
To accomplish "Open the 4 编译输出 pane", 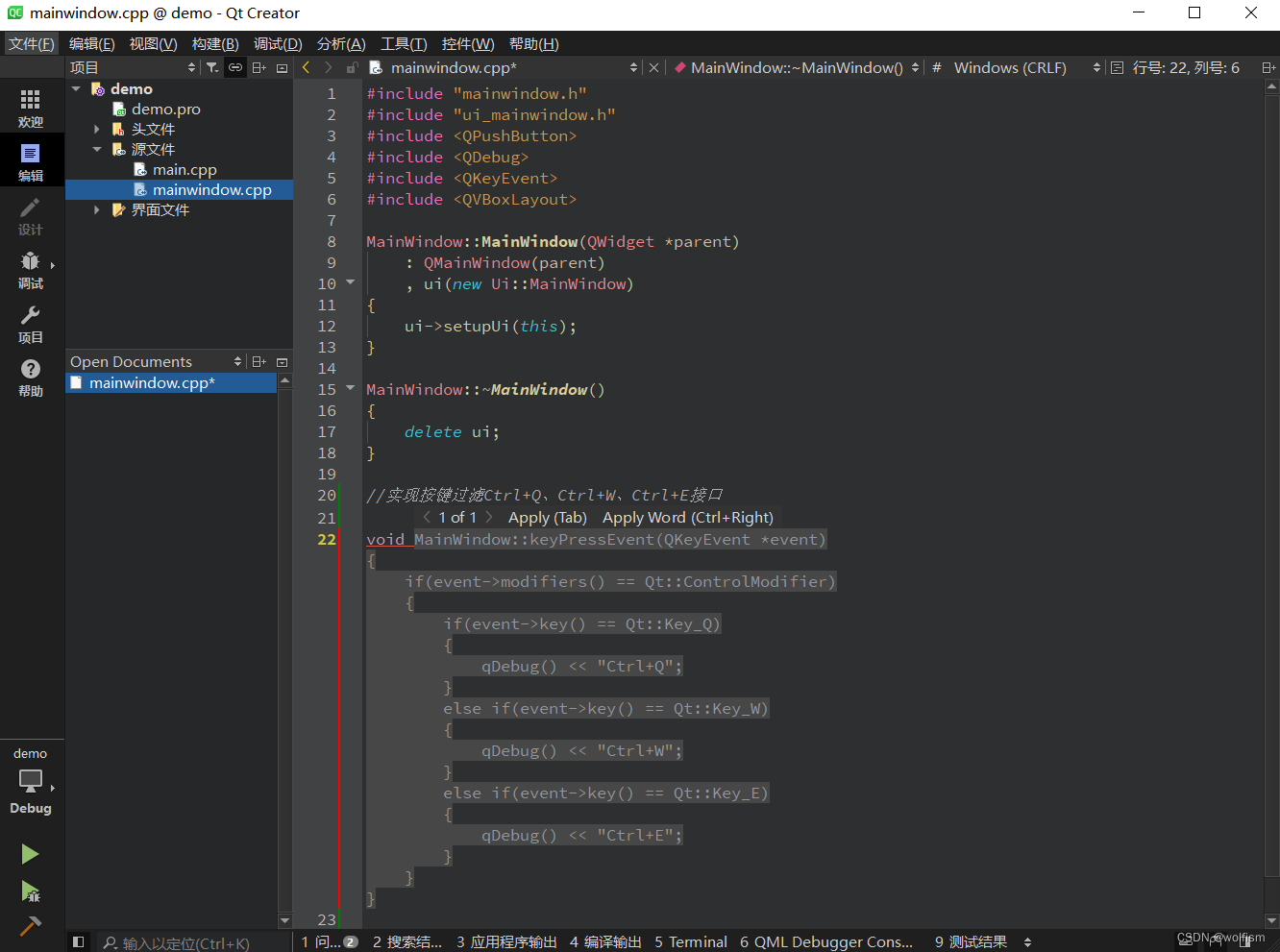I will pos(605,942).
